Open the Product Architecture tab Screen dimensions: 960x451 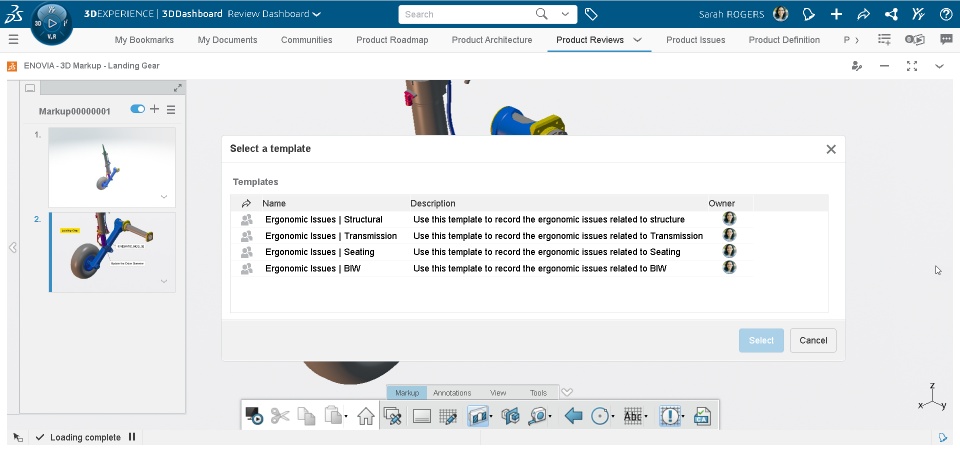tap(492, 40)
